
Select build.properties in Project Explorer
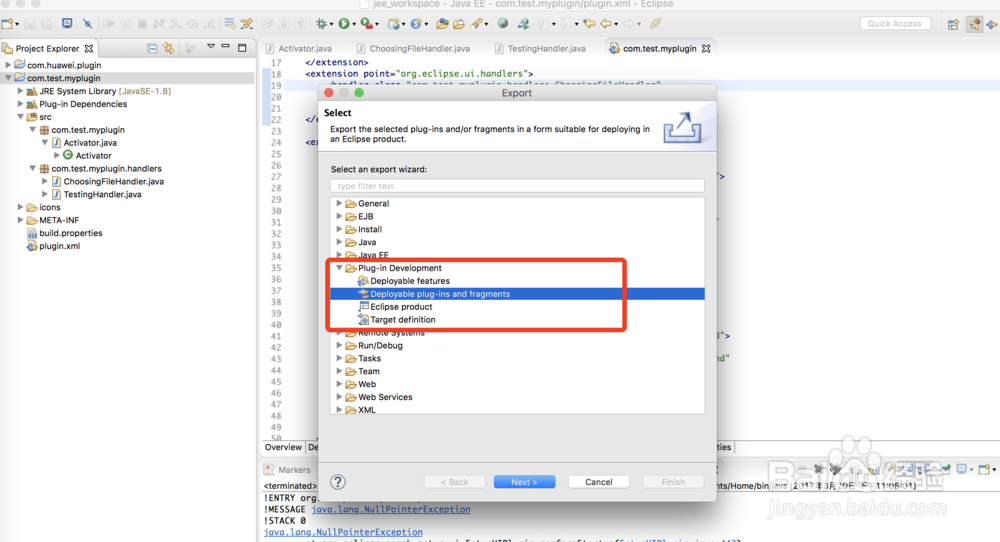tap(64, 233)
